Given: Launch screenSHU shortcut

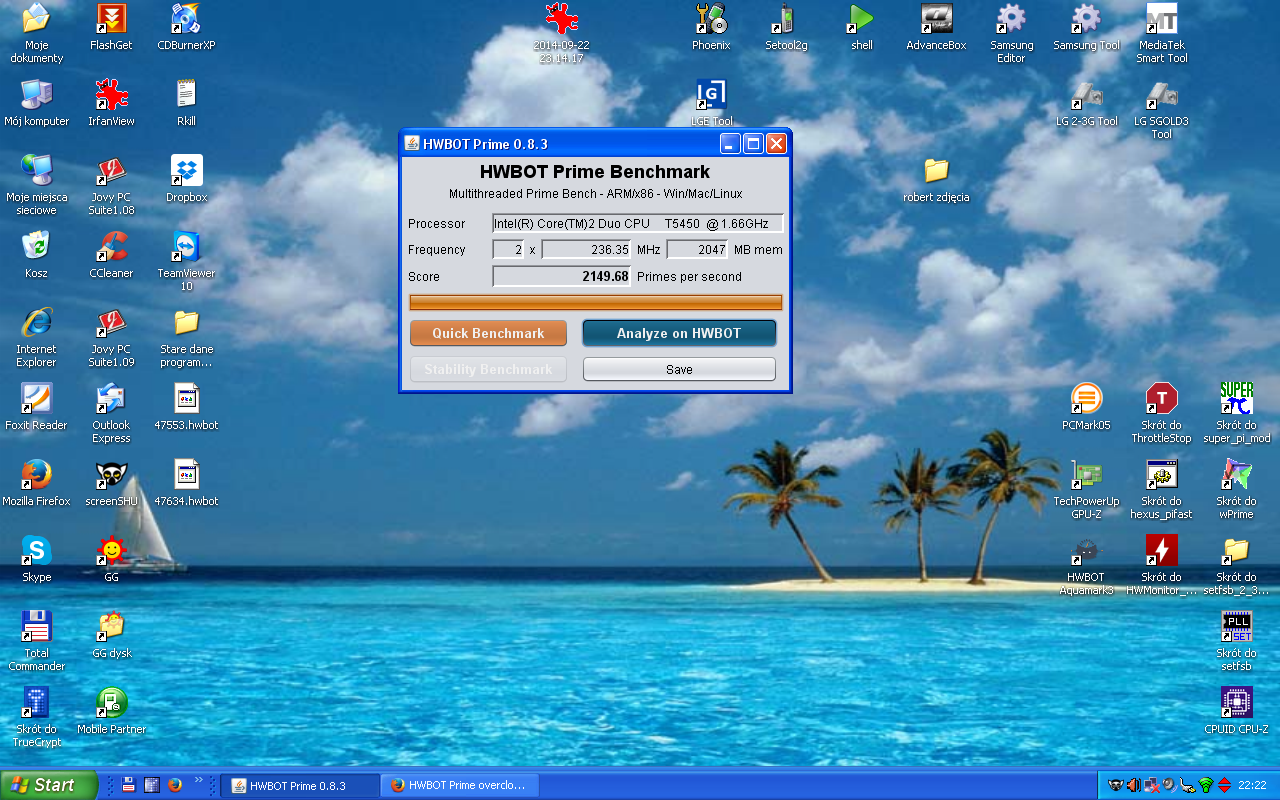Looking at the screenshot, I should [111, 483].
